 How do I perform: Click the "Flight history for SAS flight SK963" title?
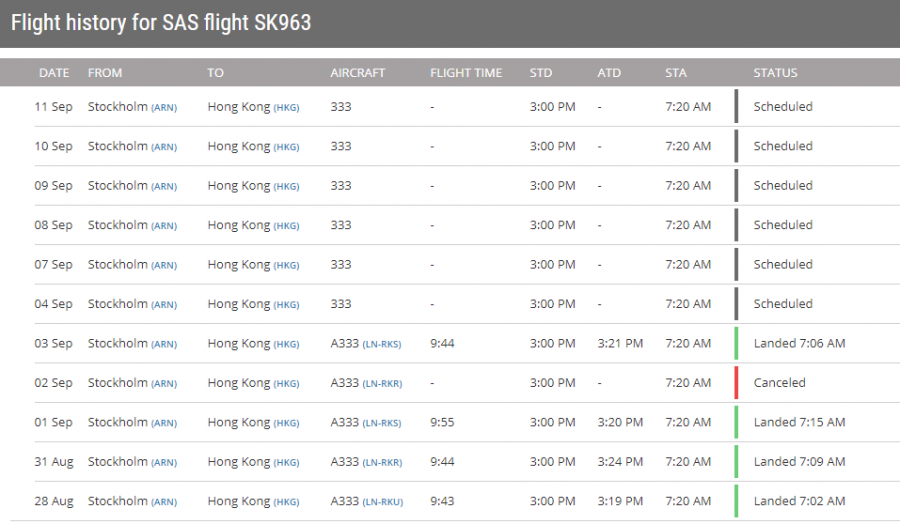tap(161, 22)
